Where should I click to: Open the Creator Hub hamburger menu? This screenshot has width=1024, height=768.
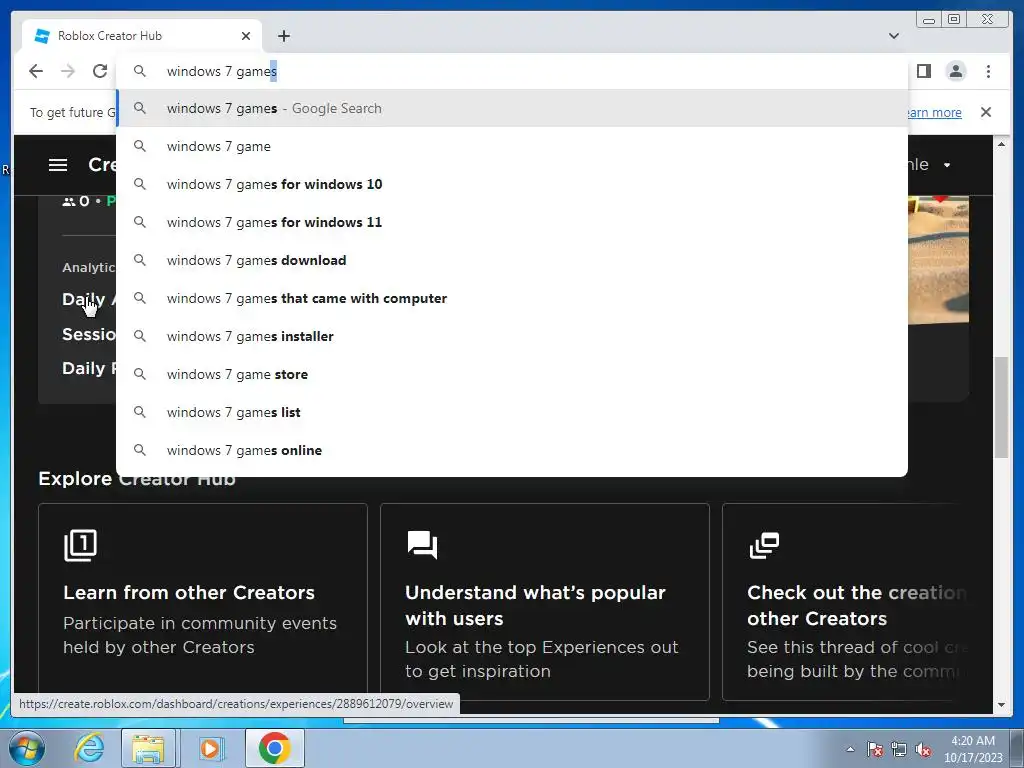tap(58, 165)
